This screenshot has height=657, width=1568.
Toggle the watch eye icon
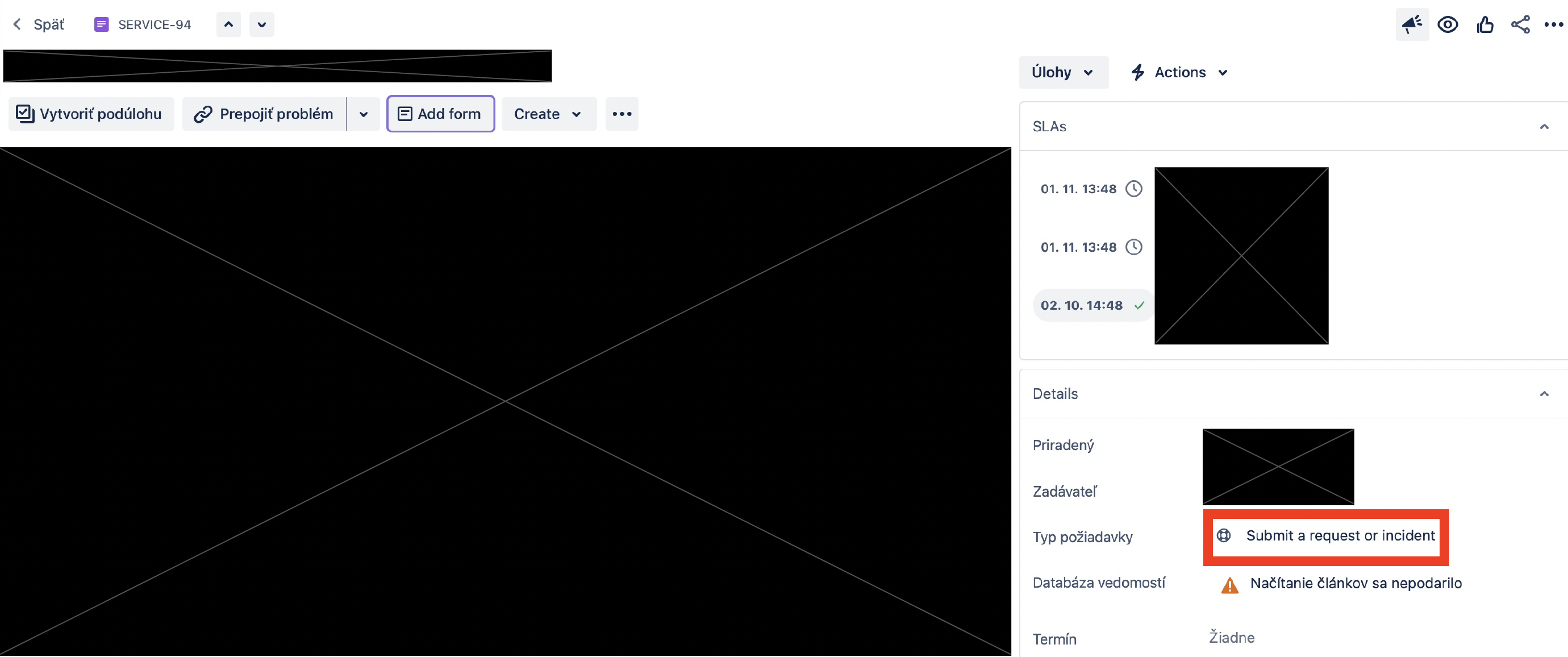(x=1448, y=24)
